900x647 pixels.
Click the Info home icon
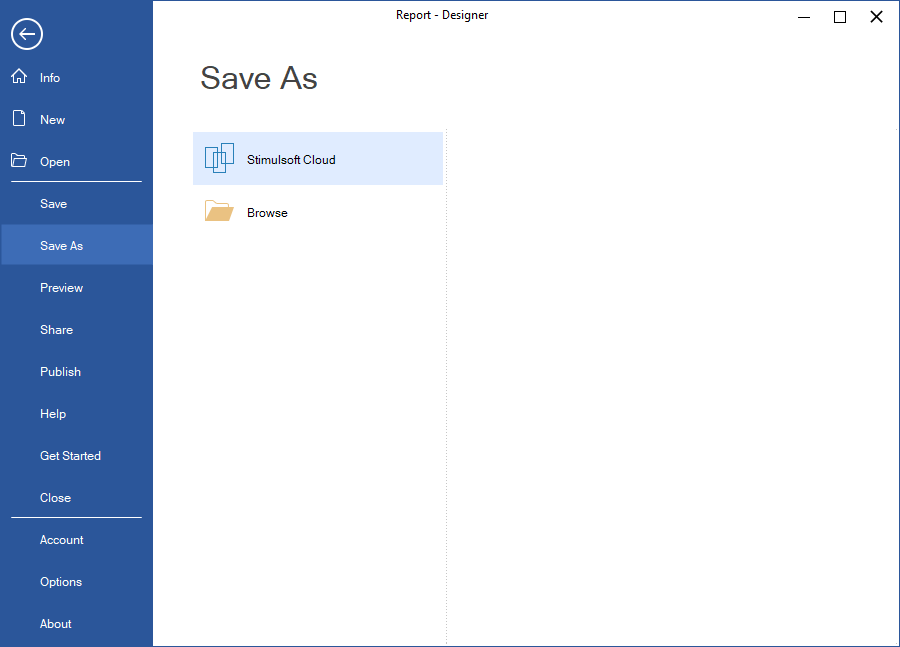19,77
